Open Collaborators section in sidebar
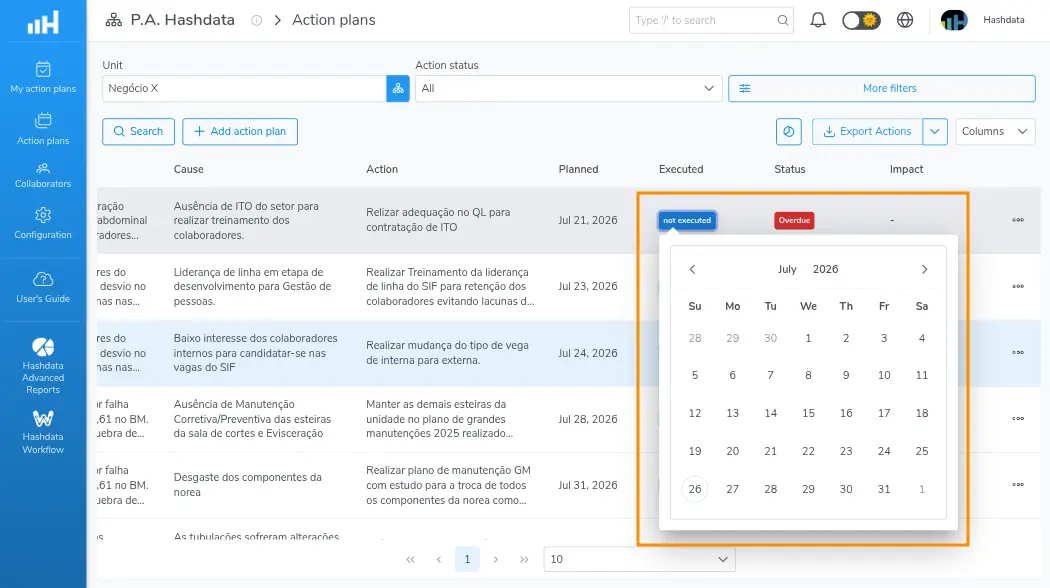 pyautogui.click(x=43, y=175)
